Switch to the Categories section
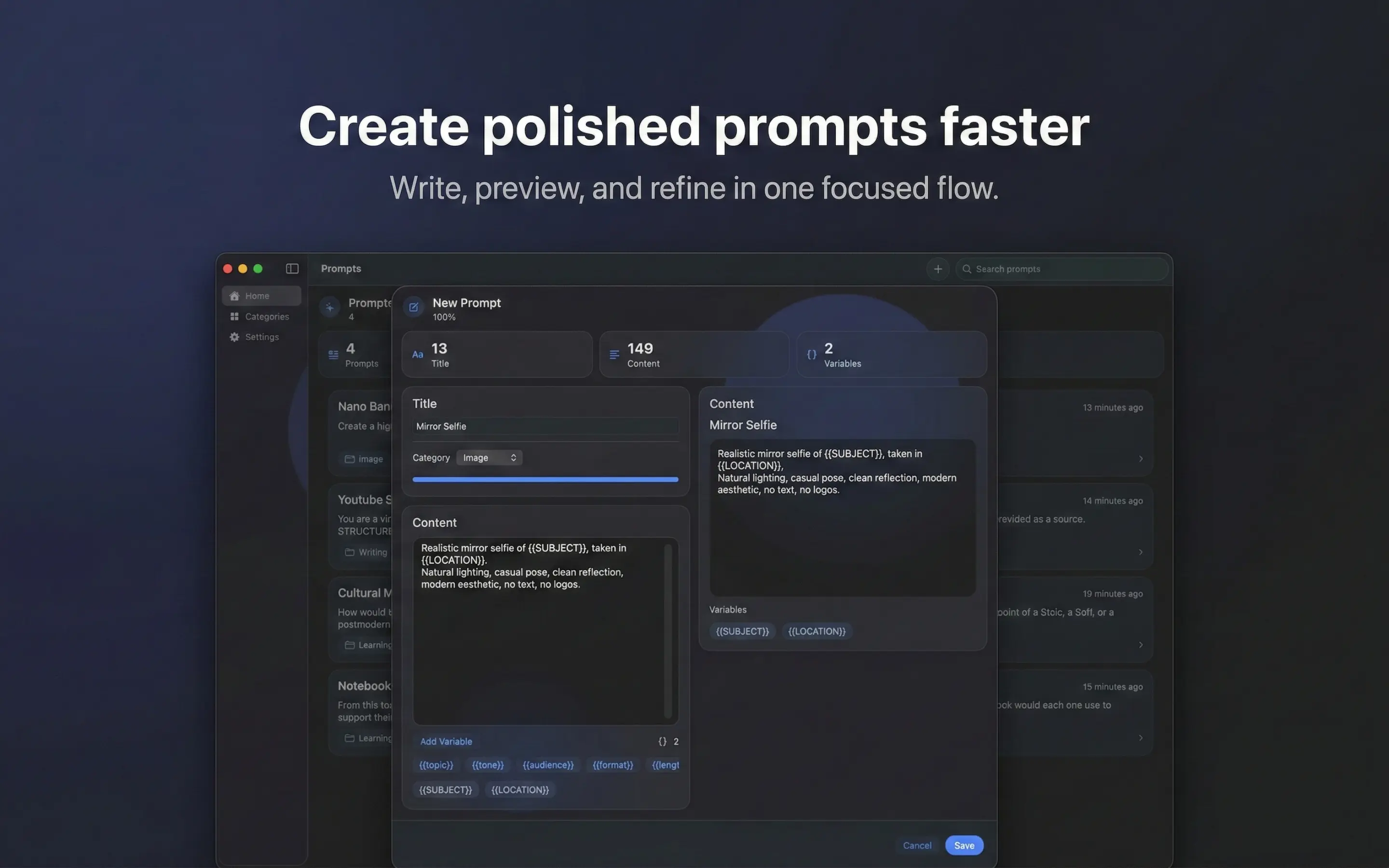This screenshot has height=868, width=1389. [266, 316]
